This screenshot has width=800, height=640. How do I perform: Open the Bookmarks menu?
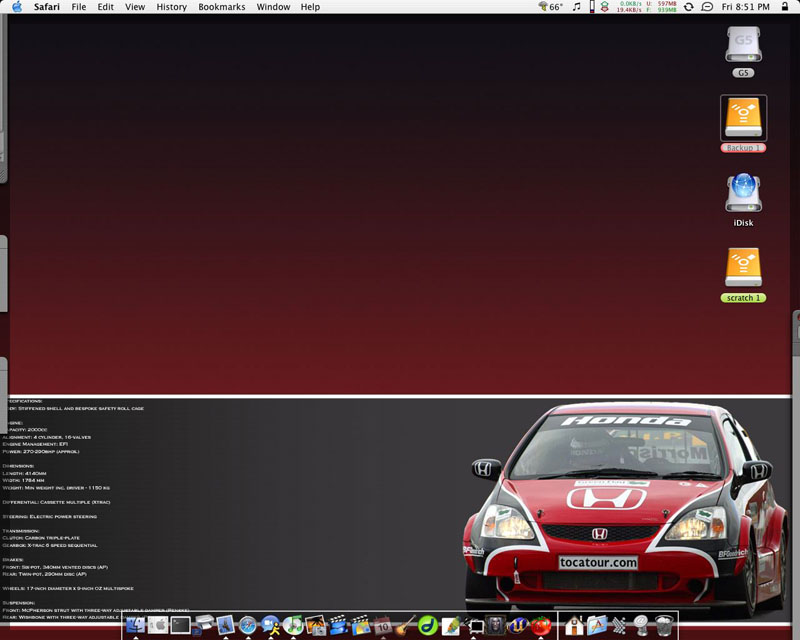(x=221, y=7)
